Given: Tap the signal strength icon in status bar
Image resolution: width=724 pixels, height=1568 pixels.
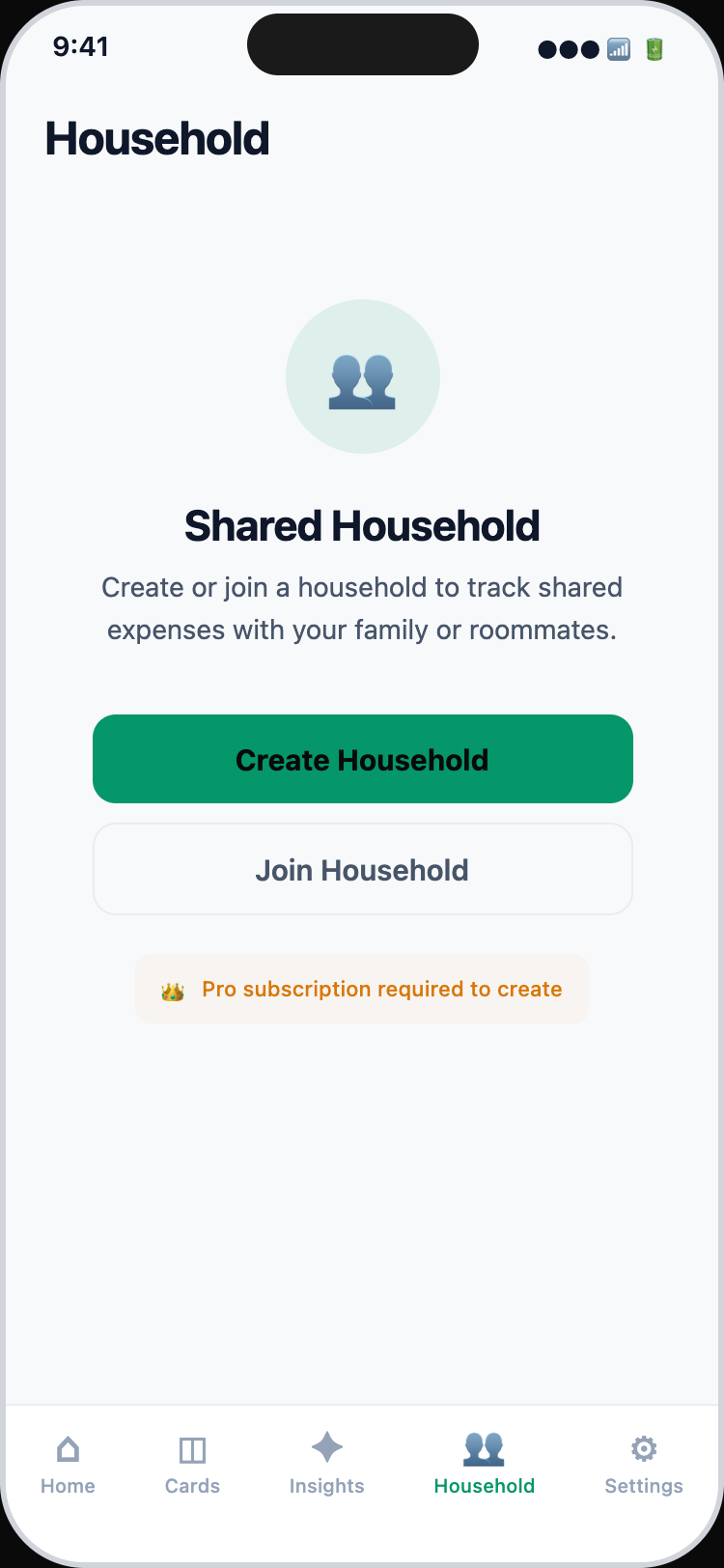Looking at the screenshot, I should pos(619,49).
